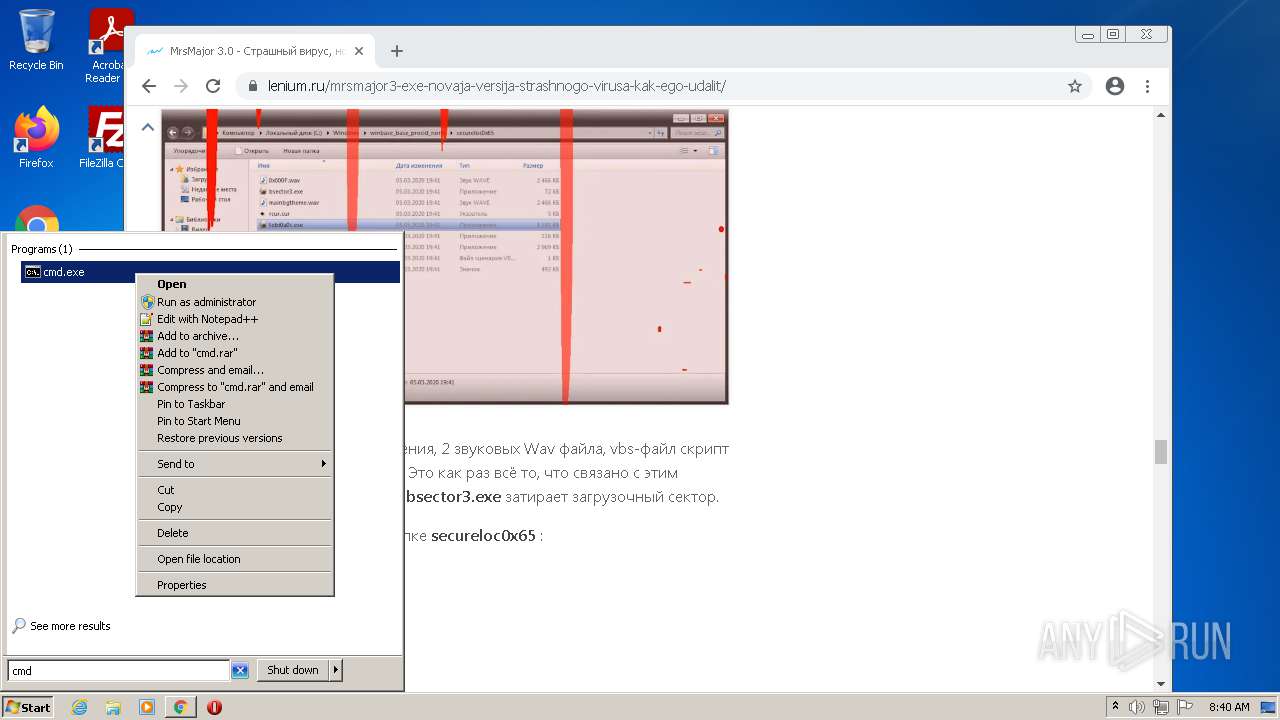Open the Google Chrome desktop shortcut
Viewport: 1280px width, 720px height.
click(37, 220)
